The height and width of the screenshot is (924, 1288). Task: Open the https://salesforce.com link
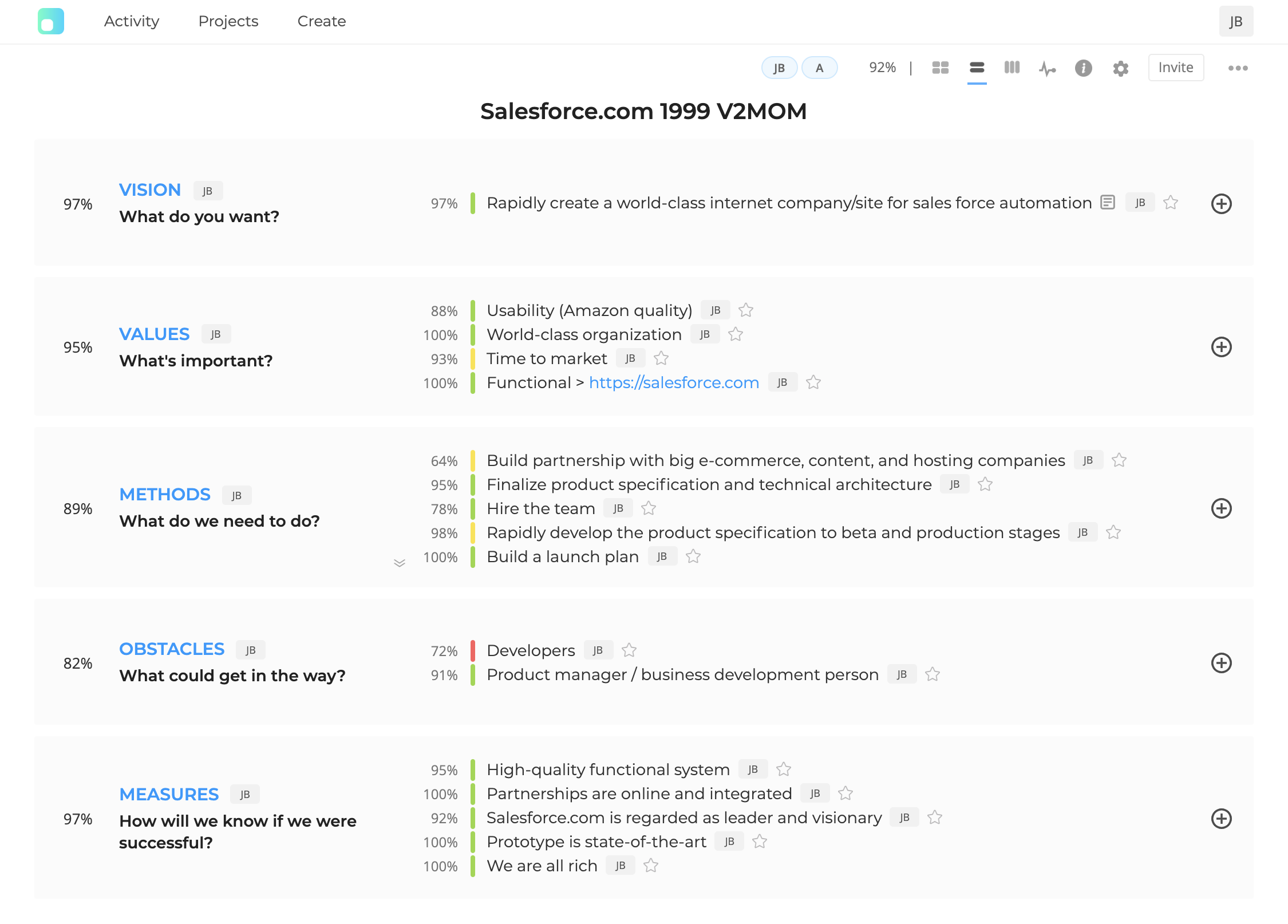tap(674, 382)
